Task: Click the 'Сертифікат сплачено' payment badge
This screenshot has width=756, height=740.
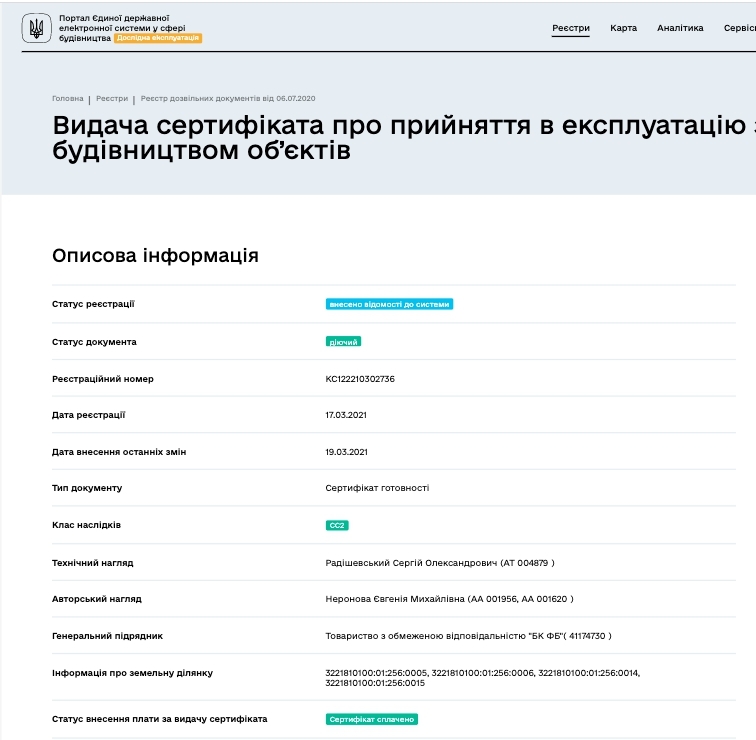Action: tap(372, 719)
